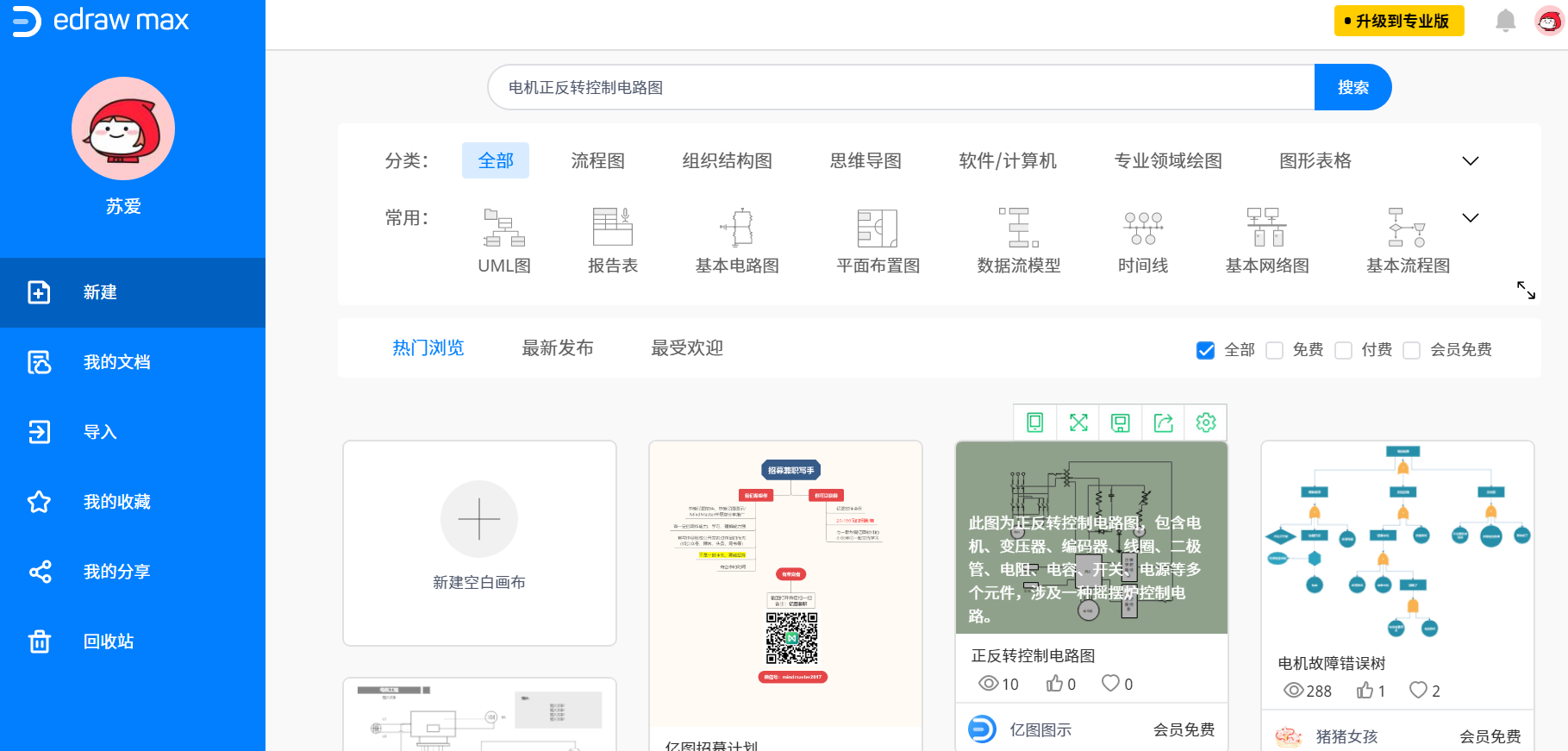Check the 免费 filter checkbox
The image size is (1568, 751).
click(1274, 350)
